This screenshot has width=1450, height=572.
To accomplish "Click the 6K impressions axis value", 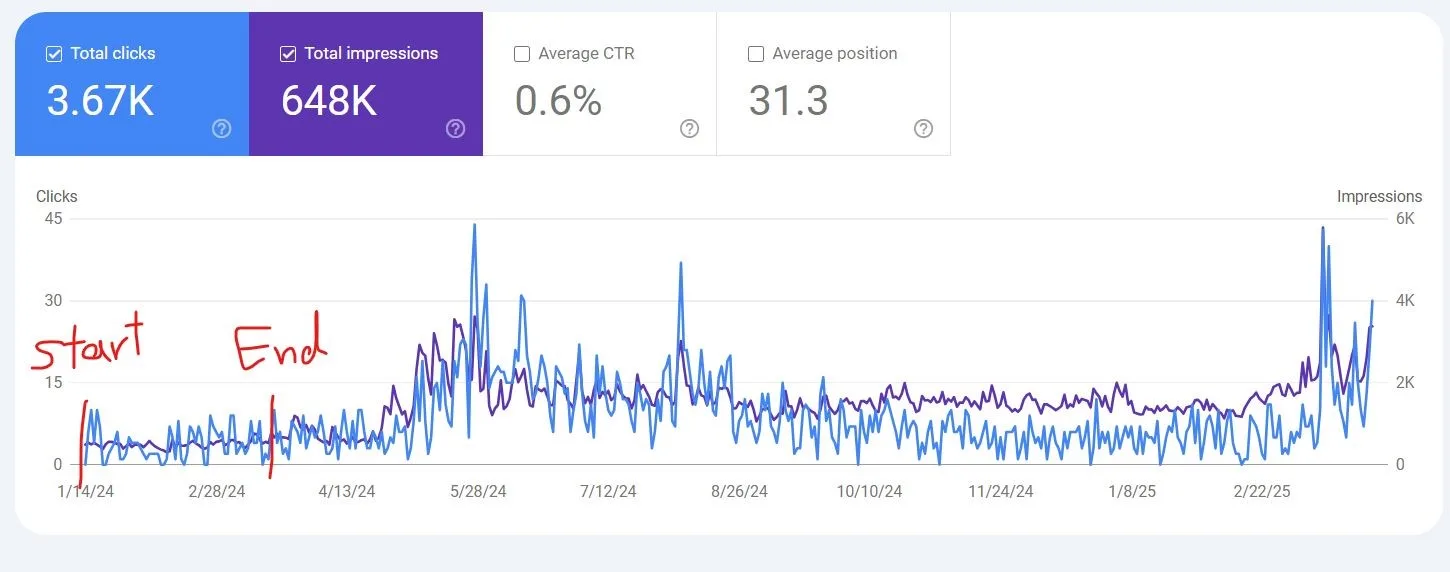I will click(x=1404, y=218).
